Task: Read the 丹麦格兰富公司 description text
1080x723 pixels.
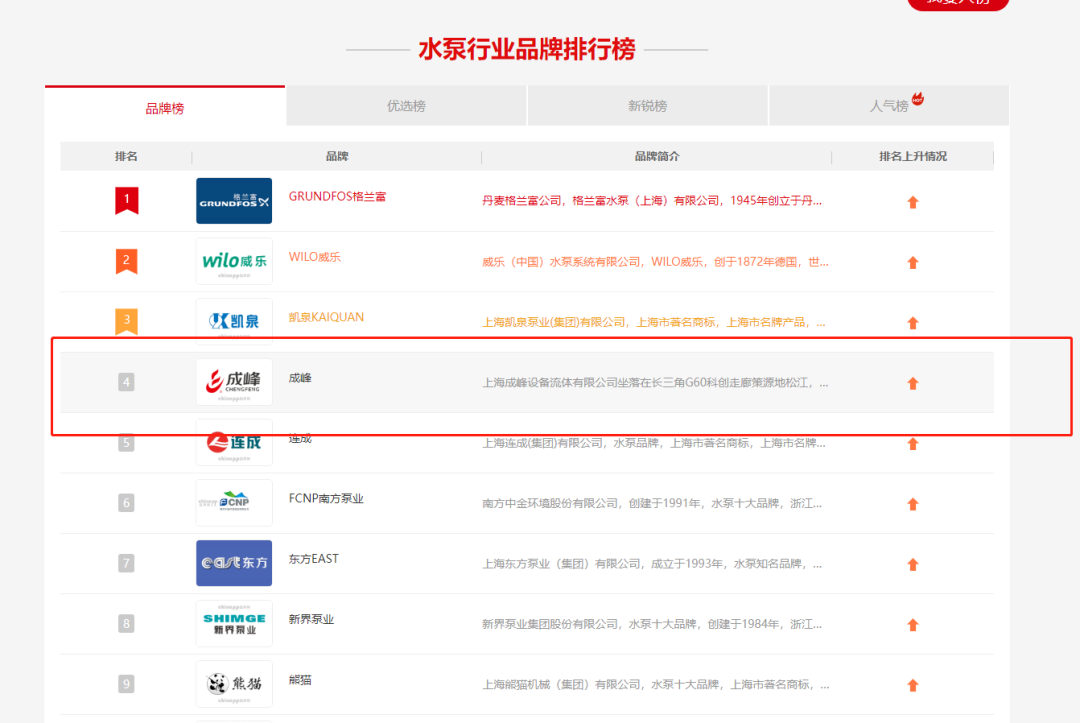Action: [652, 200]
